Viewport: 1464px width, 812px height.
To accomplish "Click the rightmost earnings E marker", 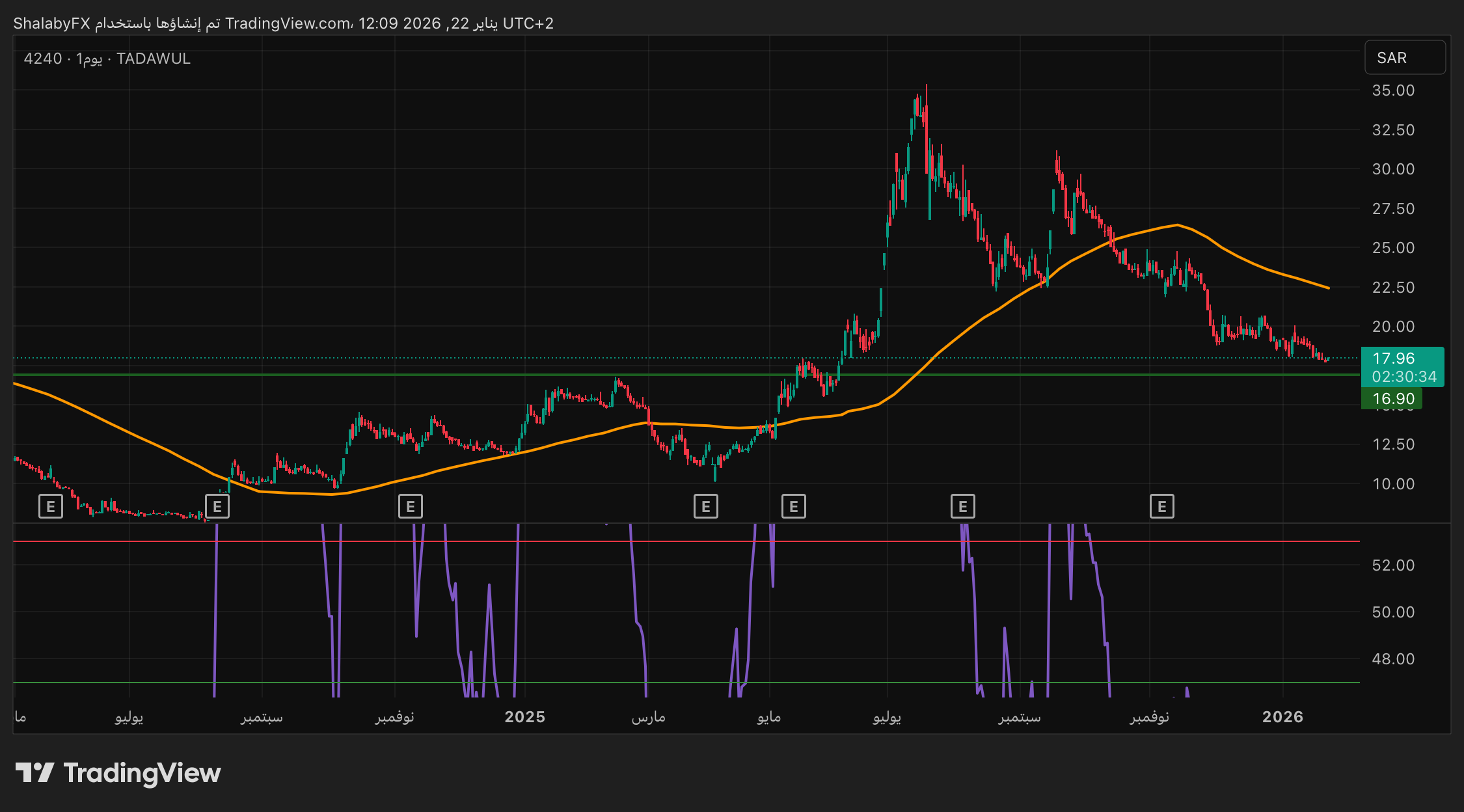I will coord(1162,506).
